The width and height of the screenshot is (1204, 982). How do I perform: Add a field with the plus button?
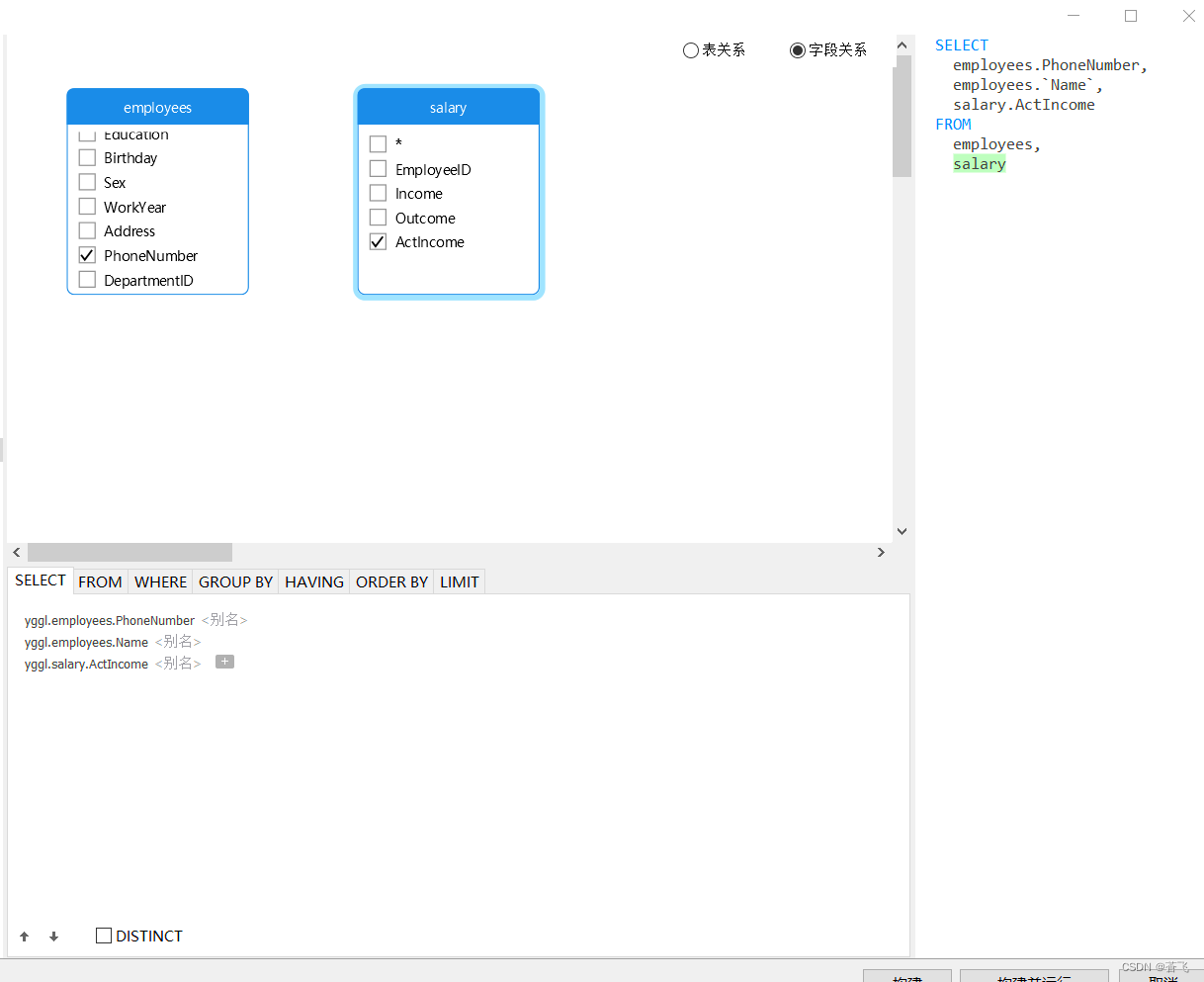tap(224, 662)
